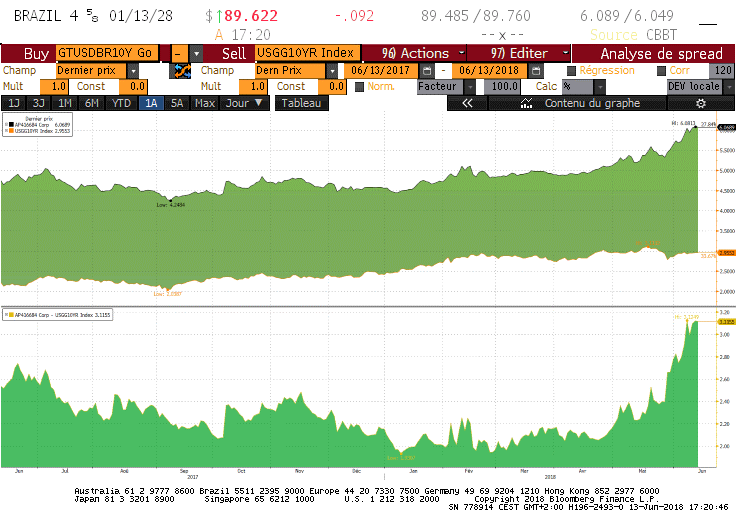
Task: Click the 120 correlation period field
Action: pyautogui.click(x=721, y=71)
